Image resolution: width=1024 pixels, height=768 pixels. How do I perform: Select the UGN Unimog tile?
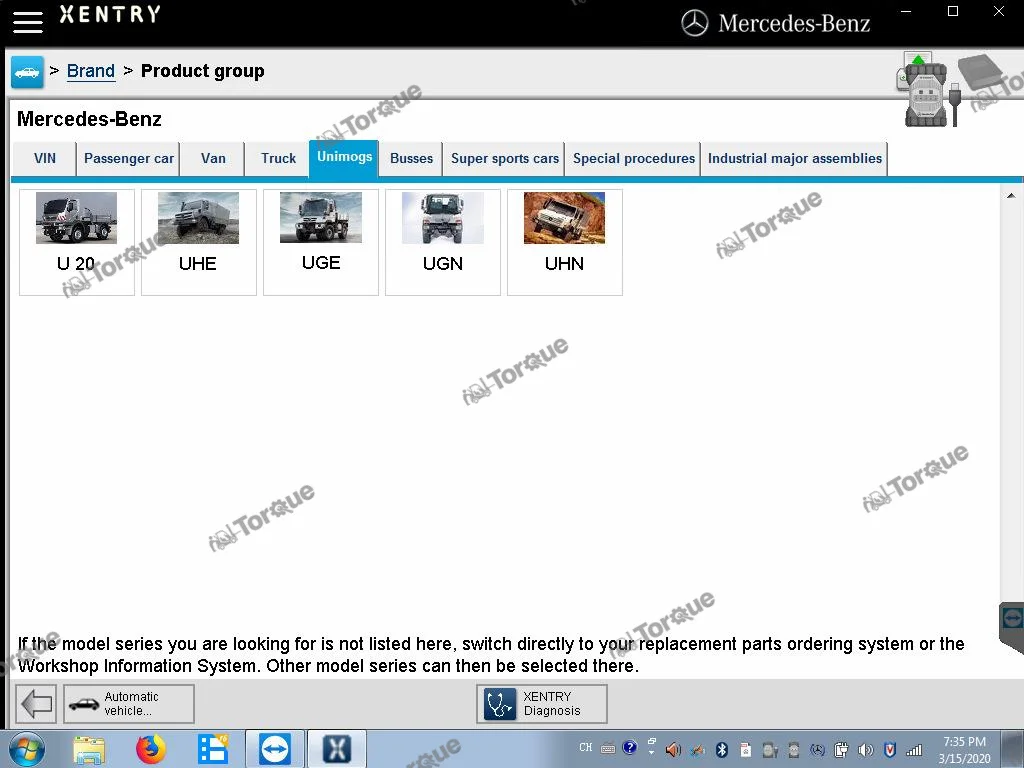443,242
